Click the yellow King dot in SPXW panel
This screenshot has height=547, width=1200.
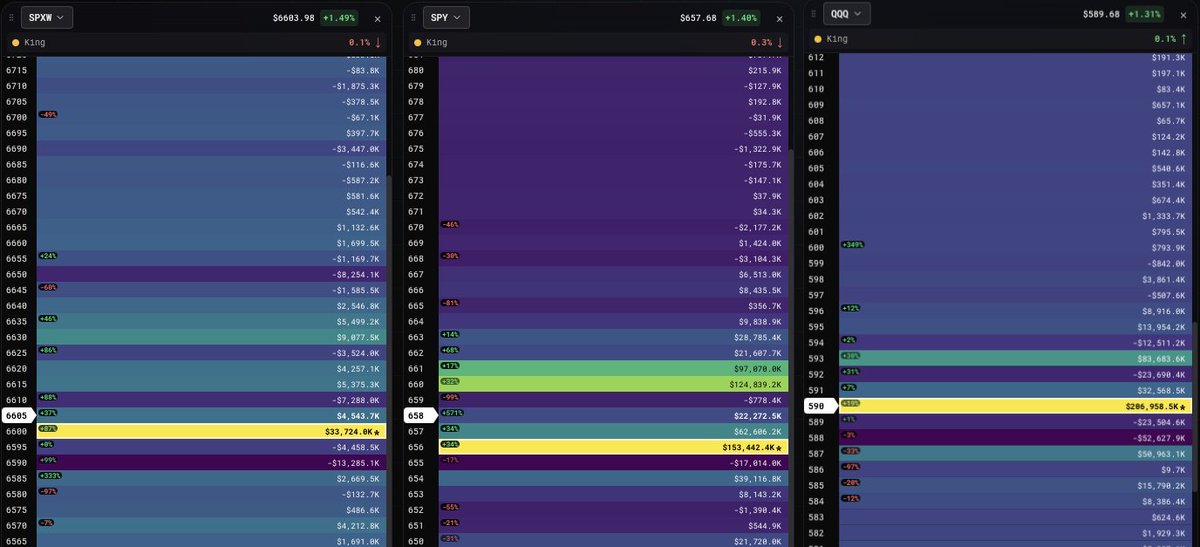(15, 43)
